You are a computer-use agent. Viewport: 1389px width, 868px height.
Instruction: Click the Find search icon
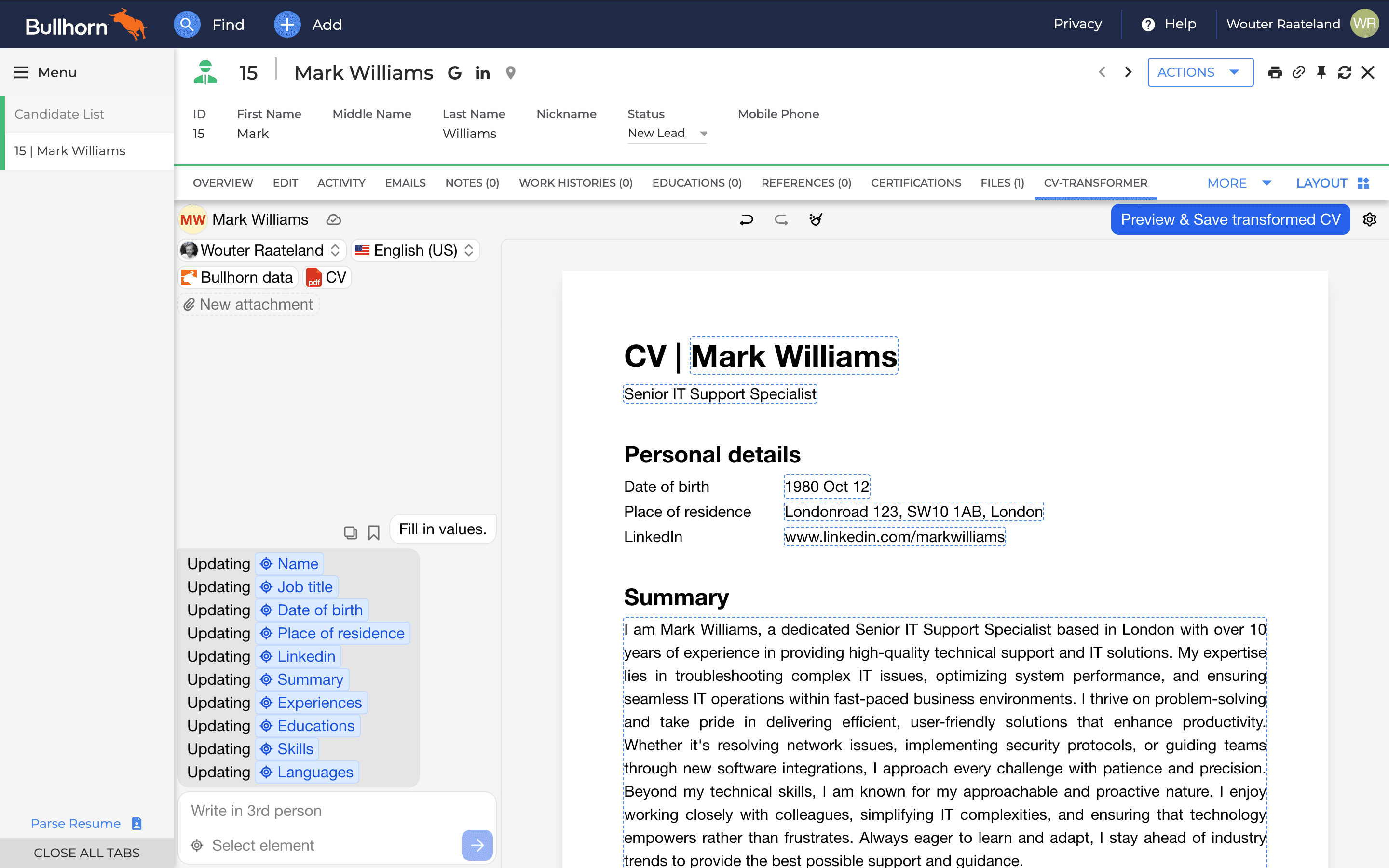tap(187, 25)
